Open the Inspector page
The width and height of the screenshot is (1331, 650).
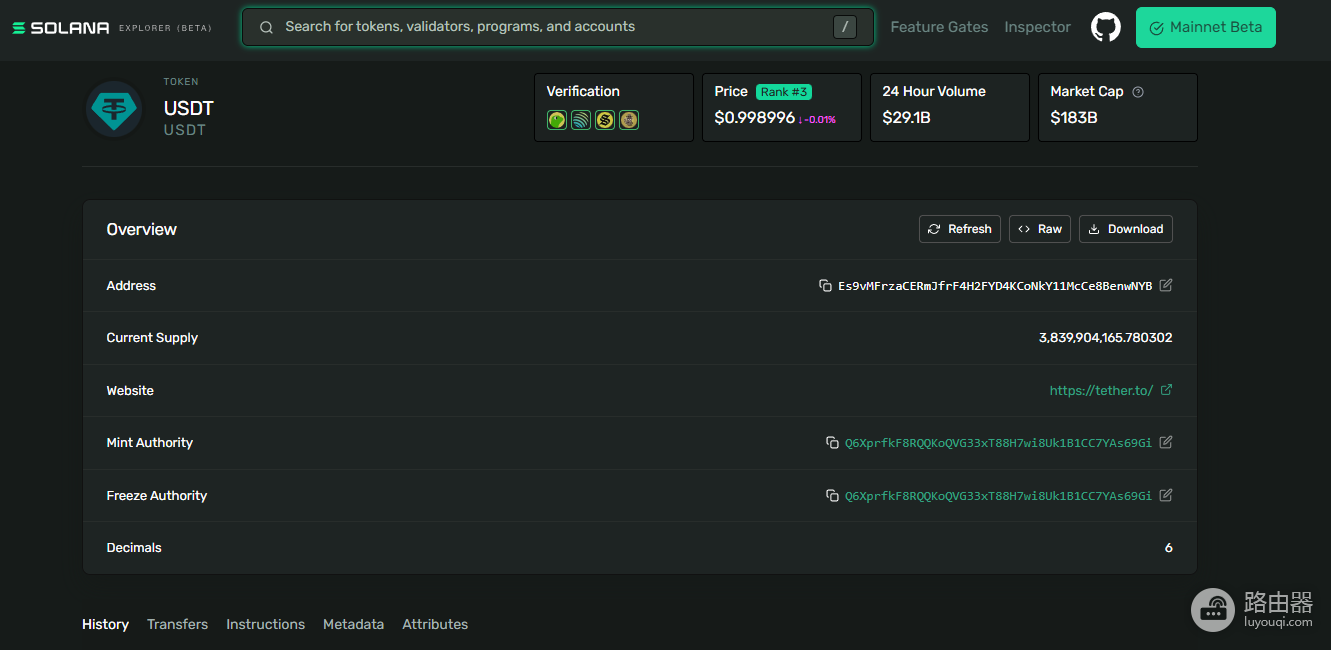[1037, 27]
